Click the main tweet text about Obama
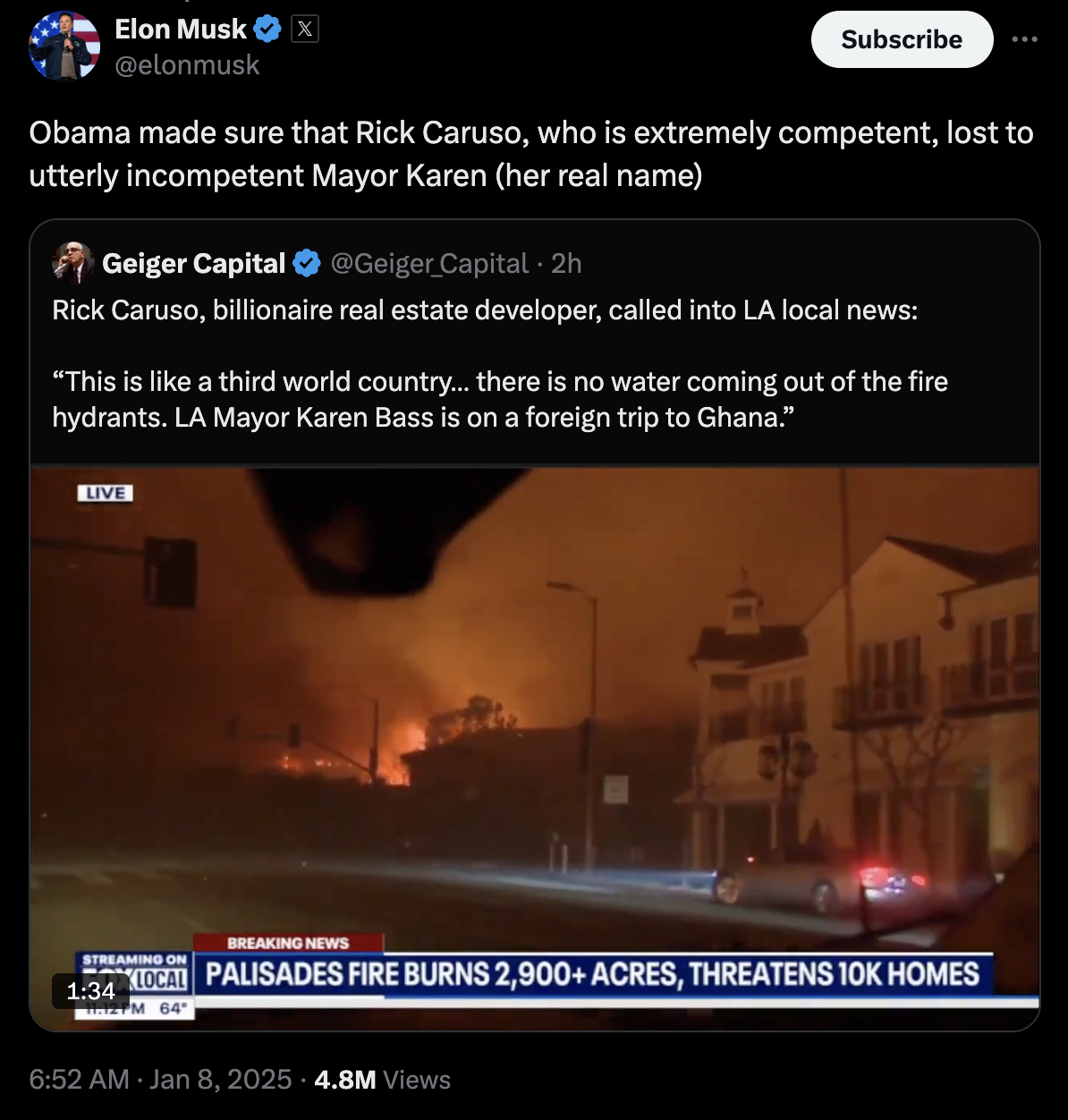 click(531, 154)
